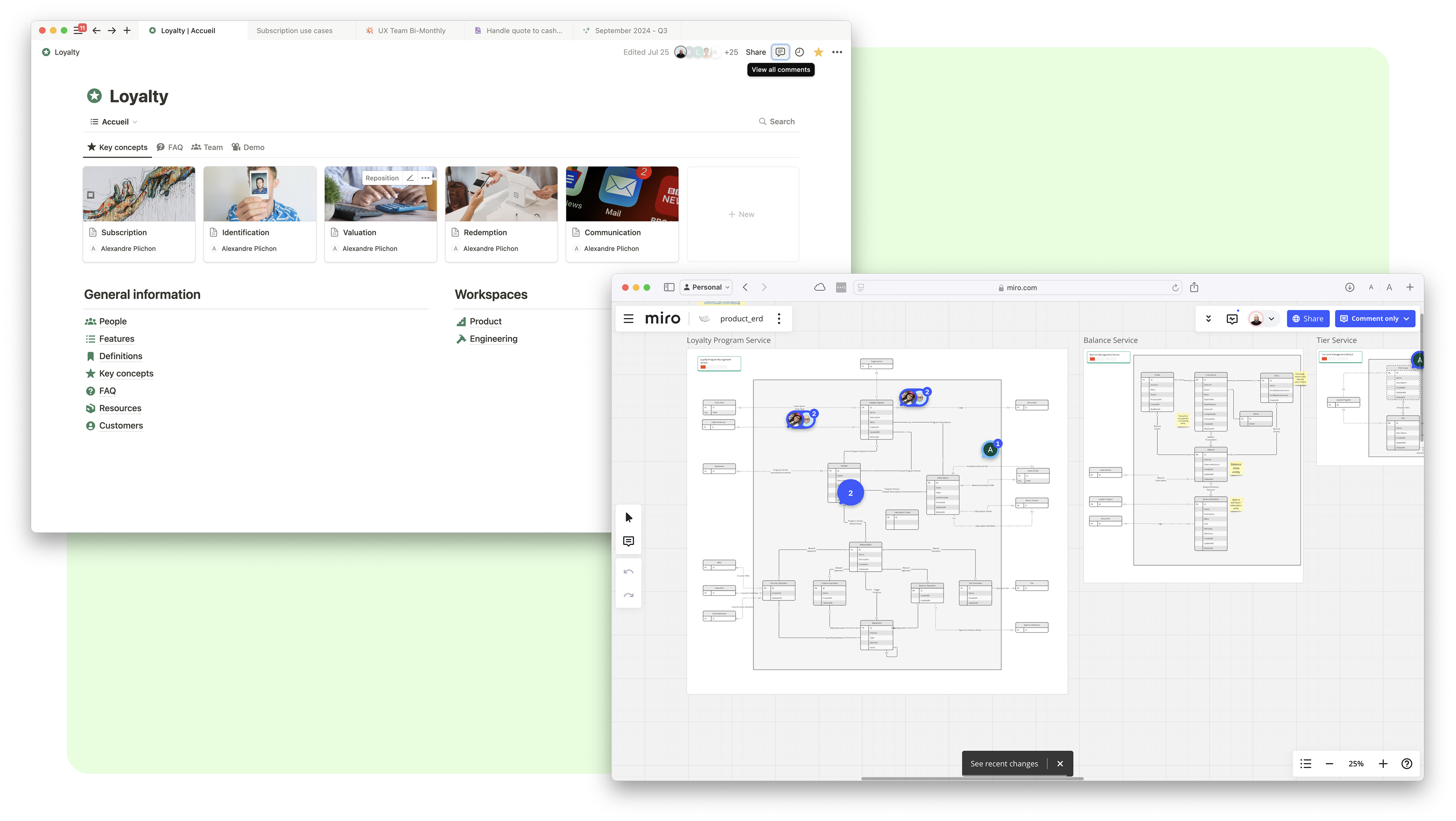
Task: Click zoom in plus in Miro
Action: [x=1383, y=763]
